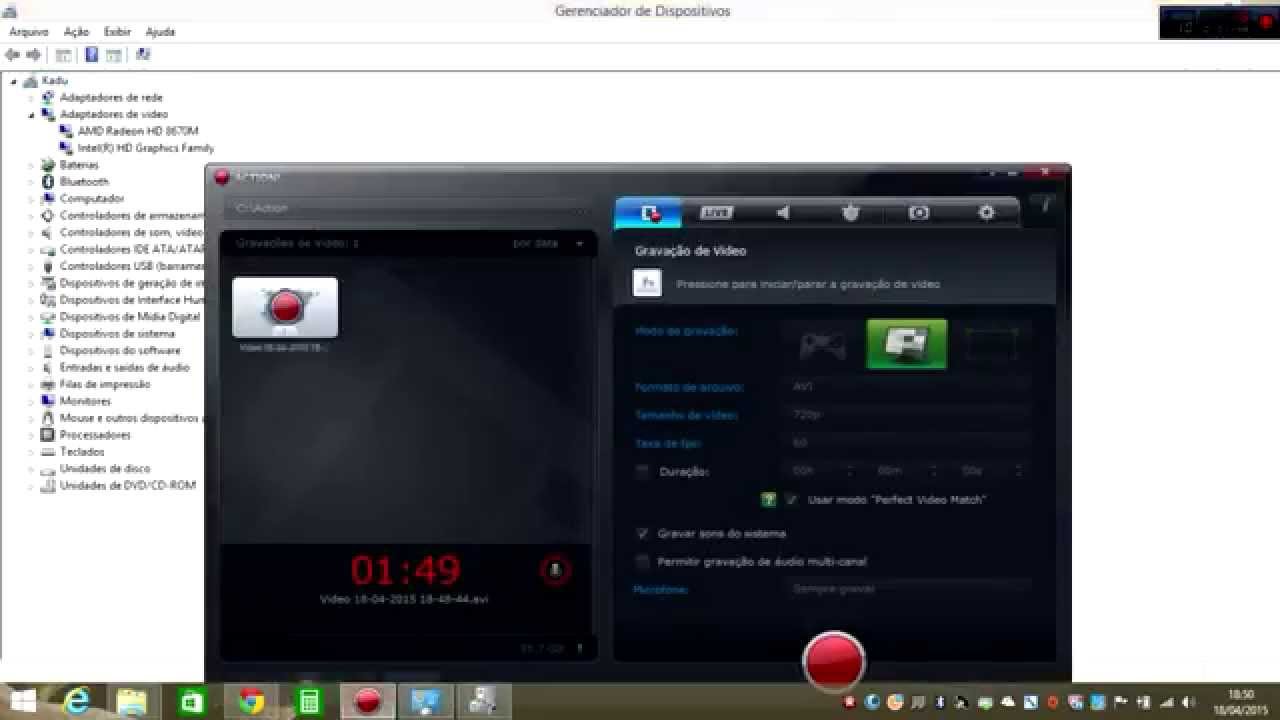Toggle the Duração checkbox
Viewport: 1280px width, 720px height.
[x=642, y=471]
